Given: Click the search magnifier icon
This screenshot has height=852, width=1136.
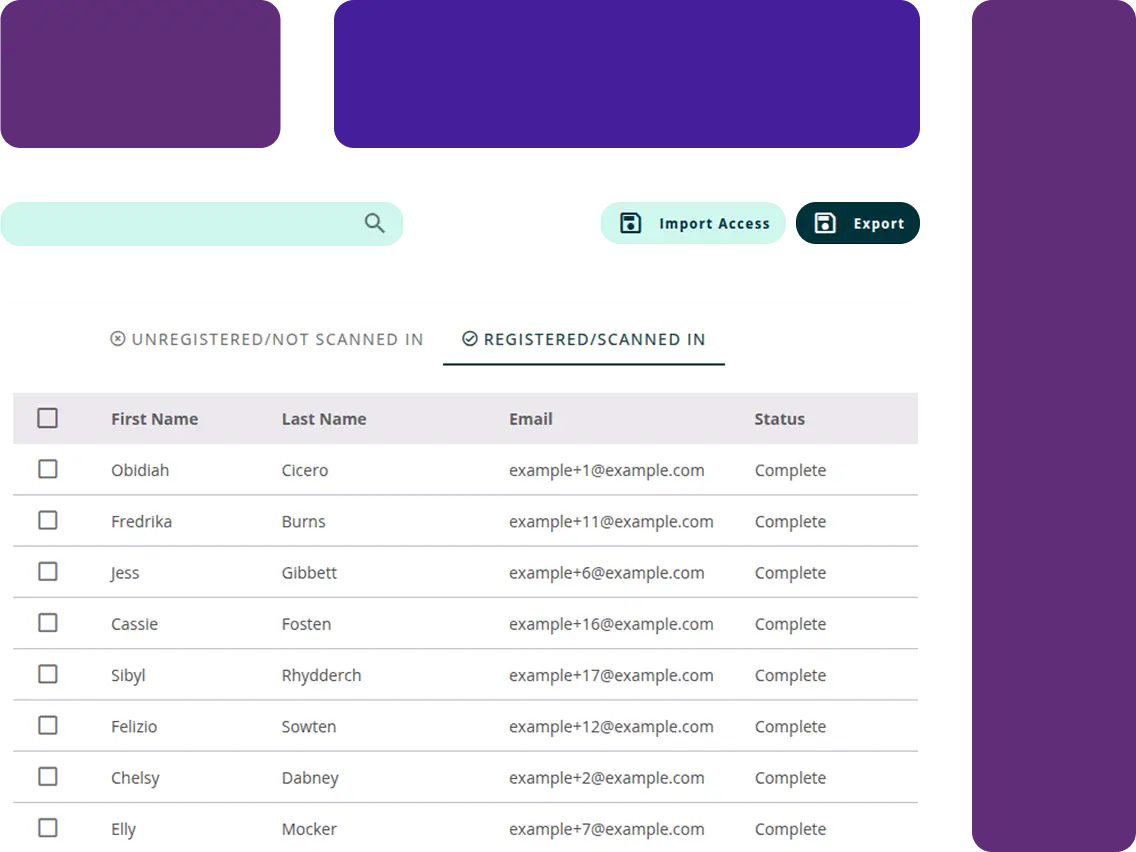Looking at the screenshot, I should tap(374, 223).
